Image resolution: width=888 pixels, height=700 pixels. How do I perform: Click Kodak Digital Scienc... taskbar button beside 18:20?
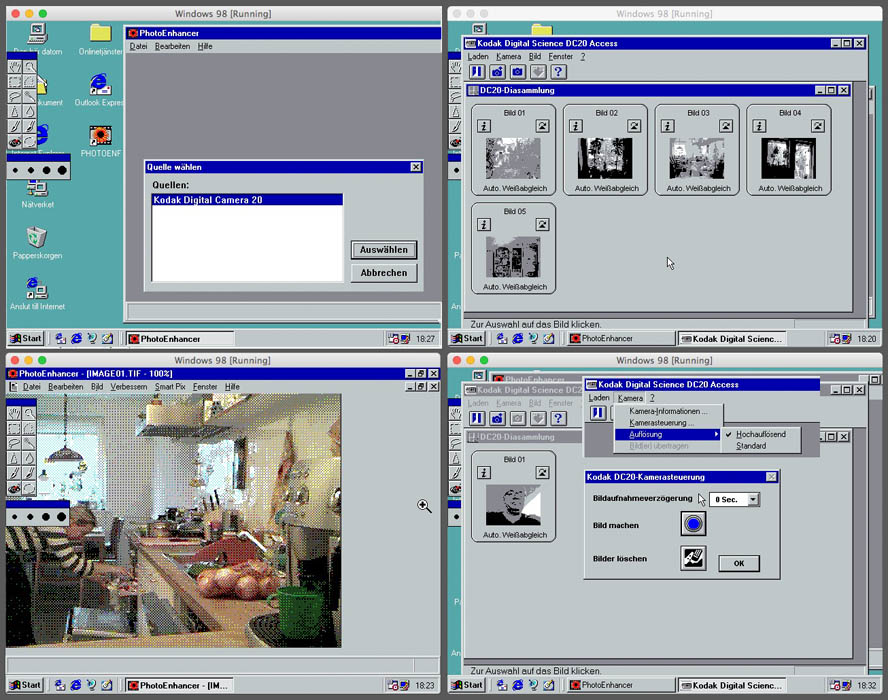coord(732,339)
